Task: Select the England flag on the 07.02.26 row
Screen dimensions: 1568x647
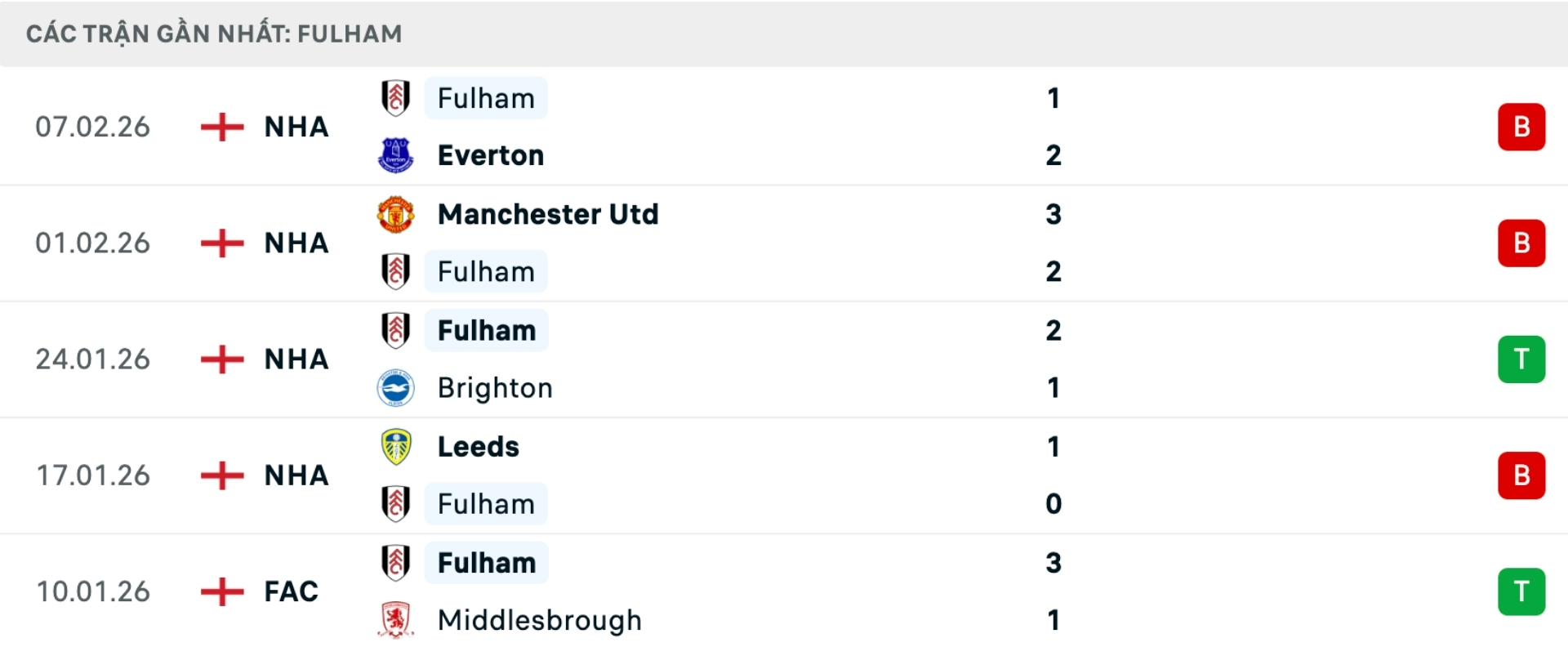Action: coord(221,127)
